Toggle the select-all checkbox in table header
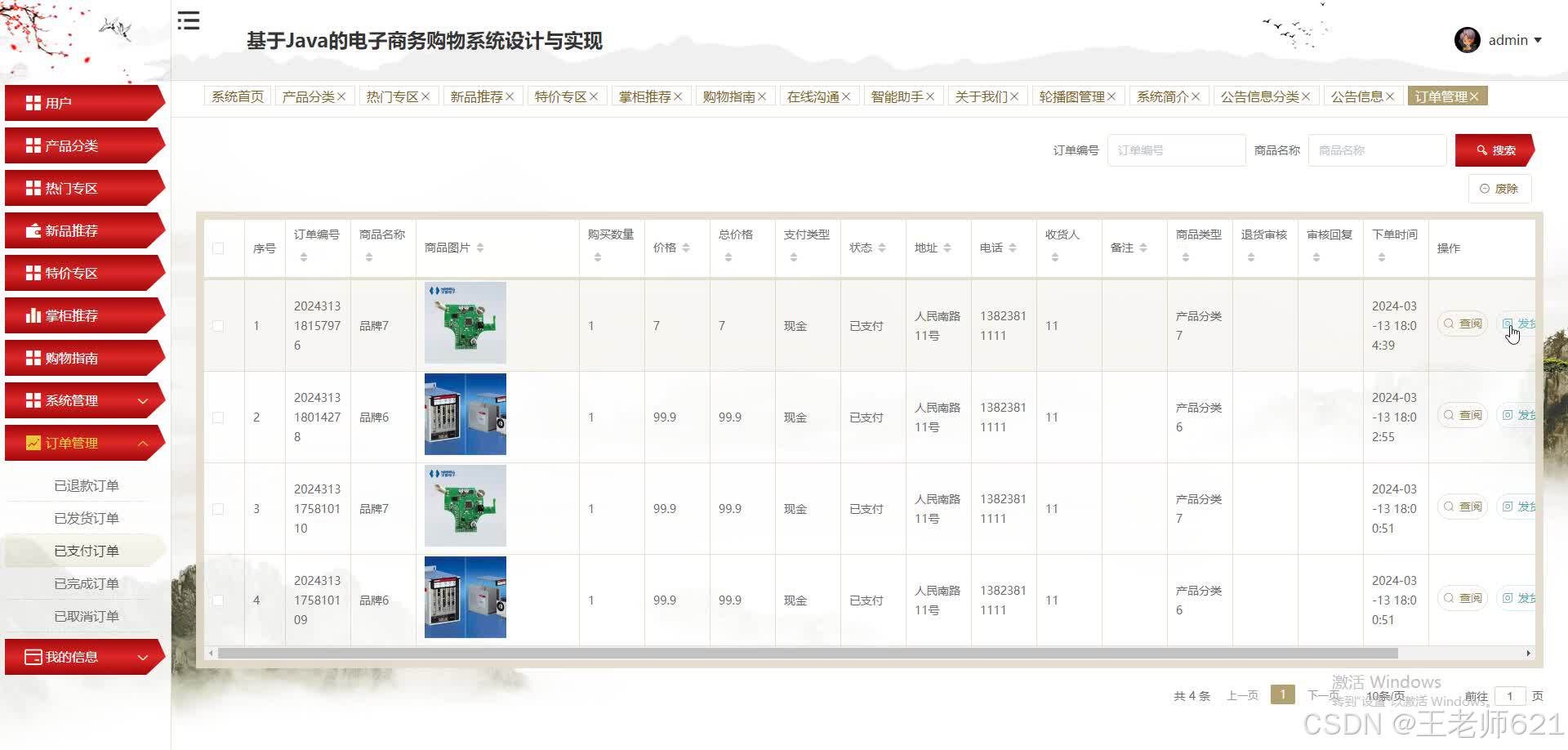 pyautogui.click(x=218, y=248)
